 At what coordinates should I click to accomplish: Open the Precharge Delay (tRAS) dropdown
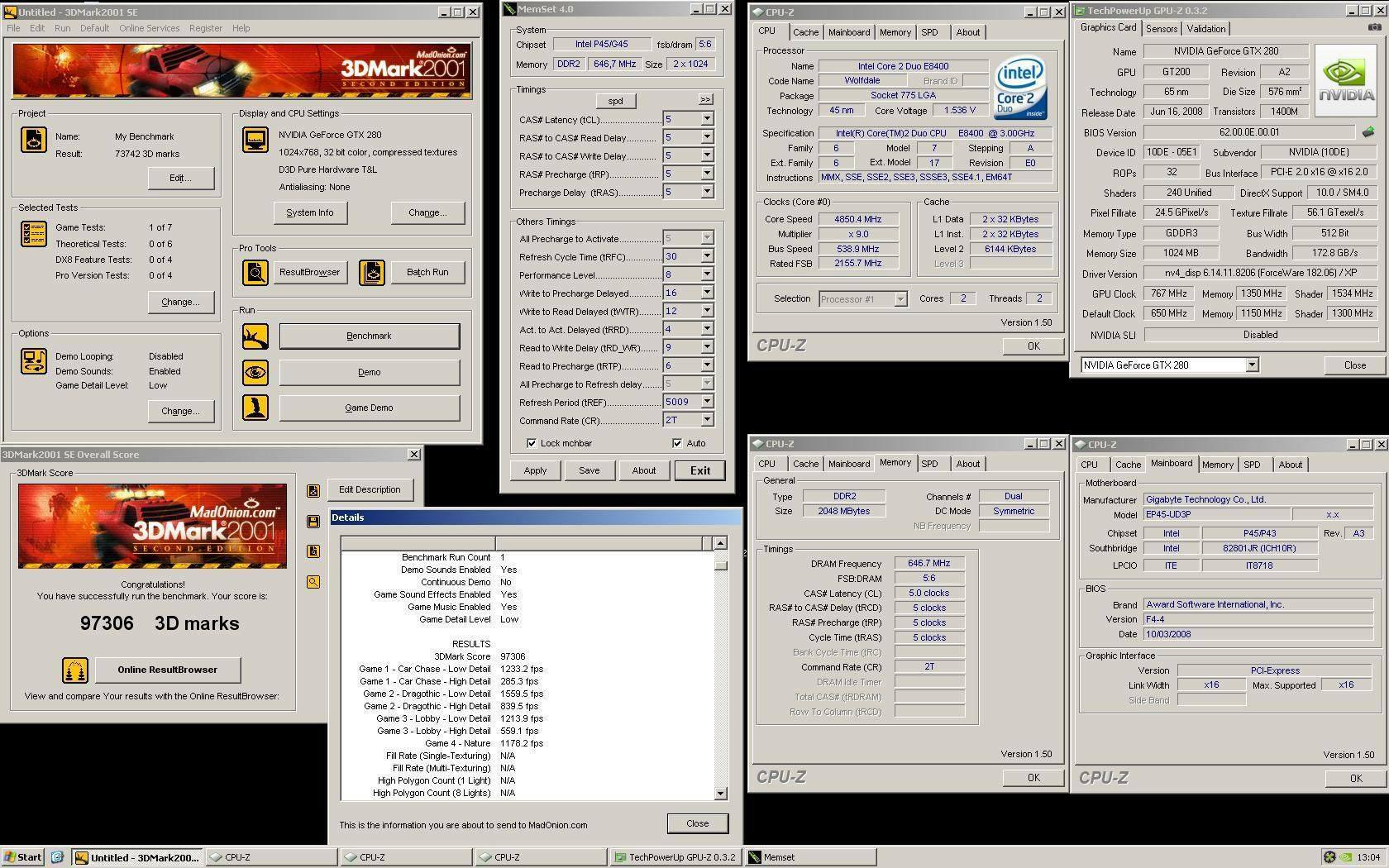tap(707, 192)
